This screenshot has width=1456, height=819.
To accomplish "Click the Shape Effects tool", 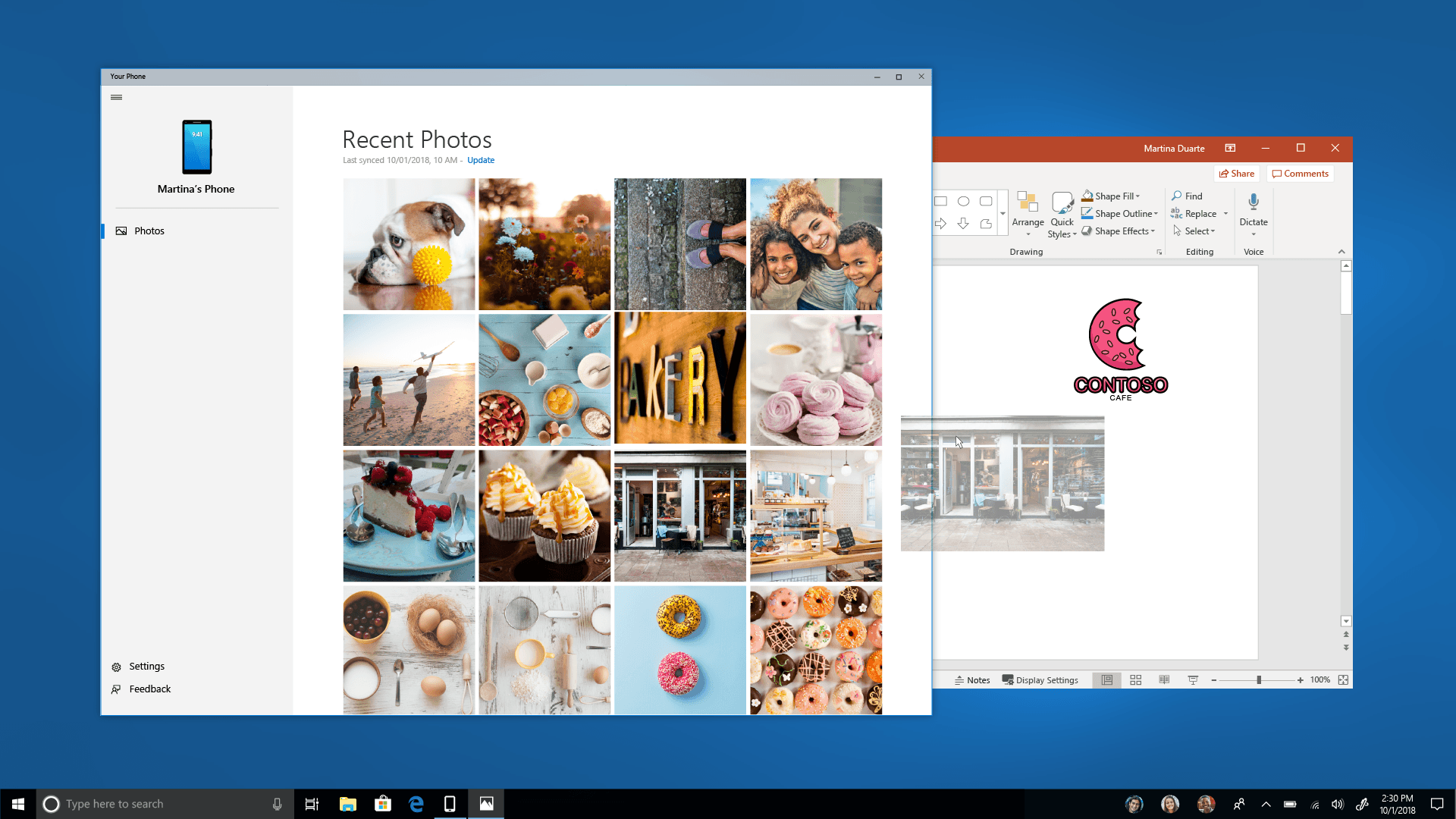I will (x=1117, y=231).
